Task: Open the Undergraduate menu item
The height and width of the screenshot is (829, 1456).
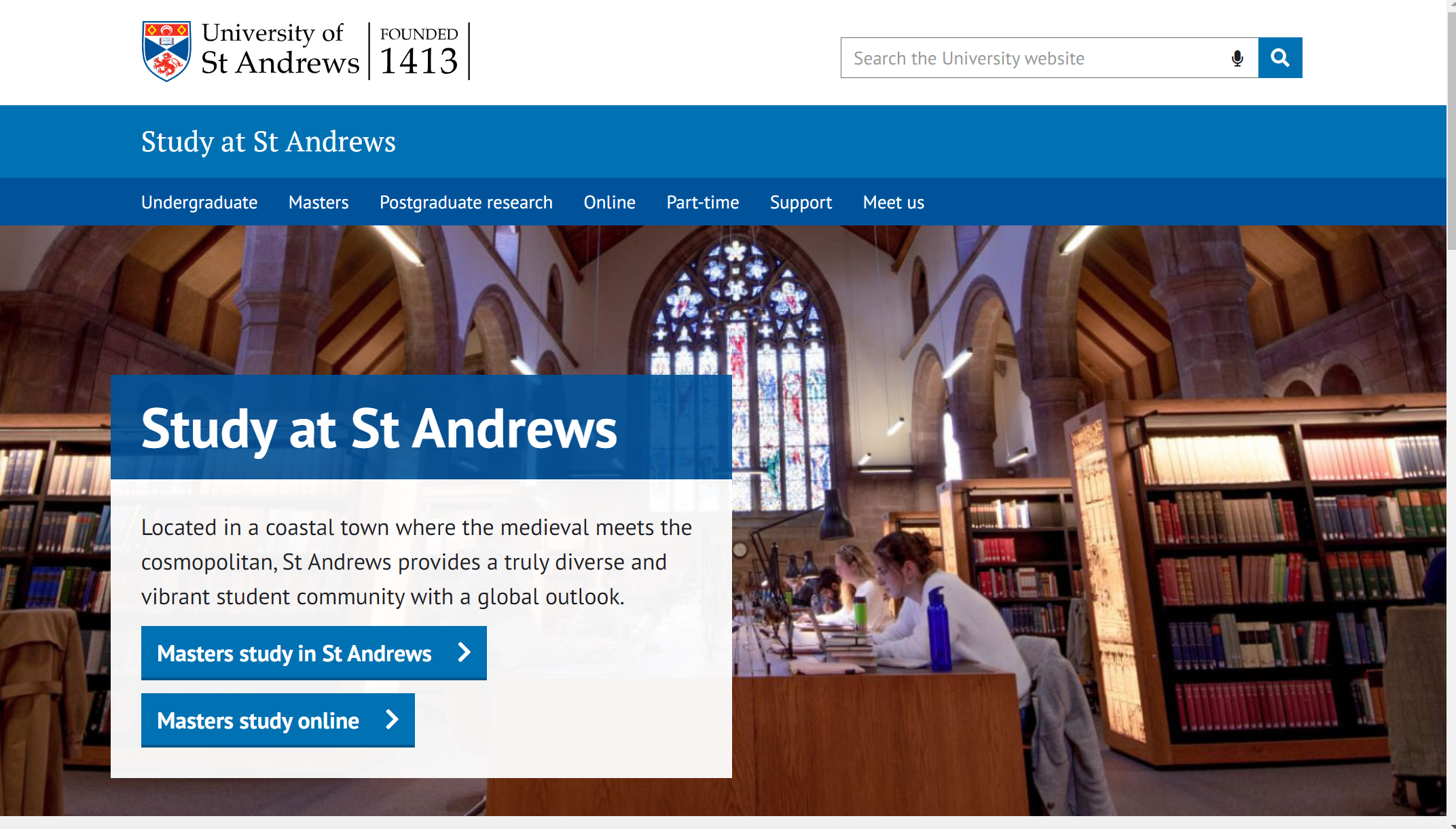Action: click(x=199, y=202)
